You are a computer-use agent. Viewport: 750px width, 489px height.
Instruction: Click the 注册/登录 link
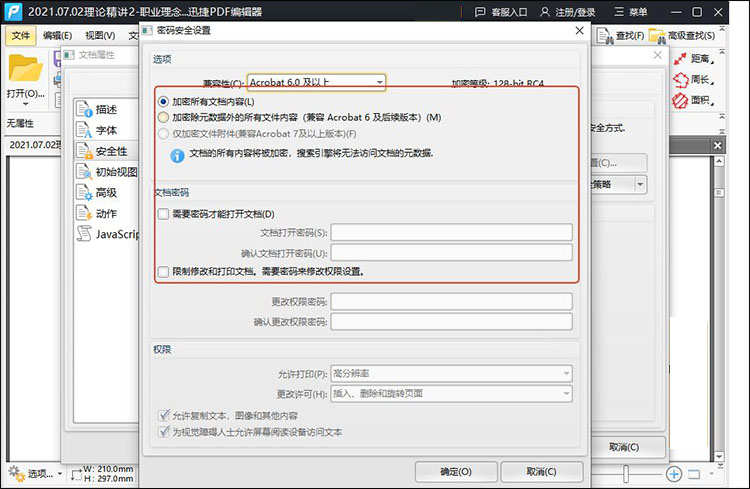pyautogui.click(x=575, y=12)
